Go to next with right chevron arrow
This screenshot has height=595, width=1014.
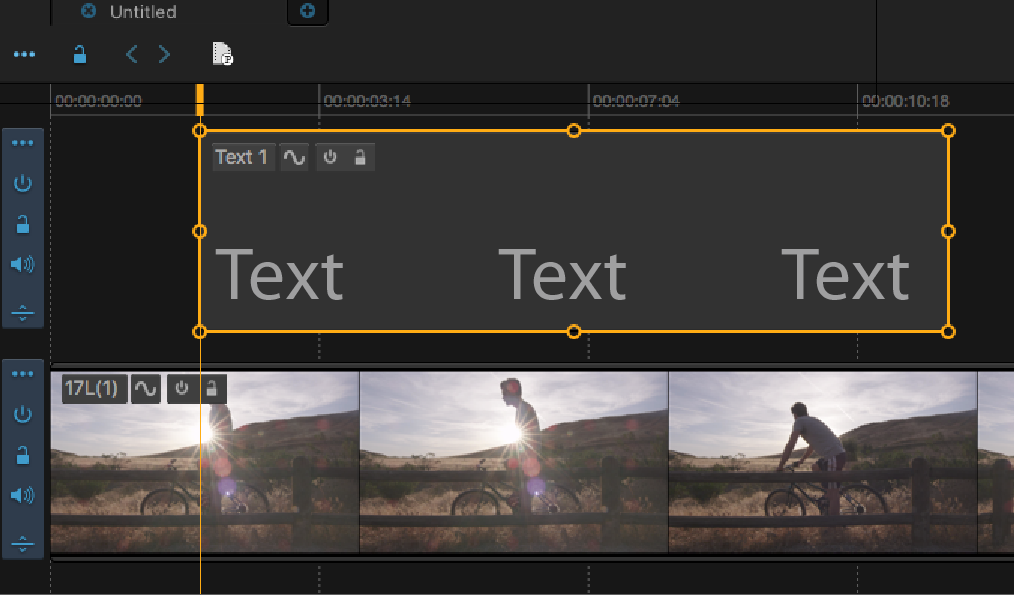[x=164, y=54]
